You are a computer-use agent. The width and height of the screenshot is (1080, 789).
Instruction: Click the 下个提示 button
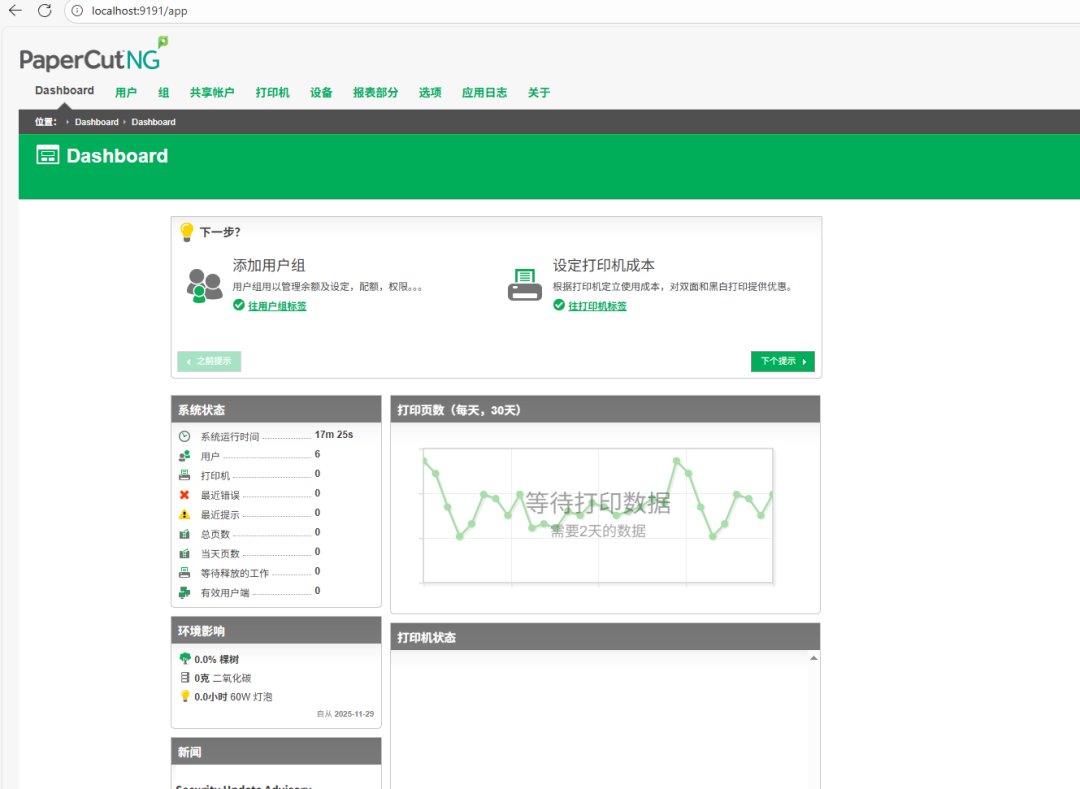(782, 361)
